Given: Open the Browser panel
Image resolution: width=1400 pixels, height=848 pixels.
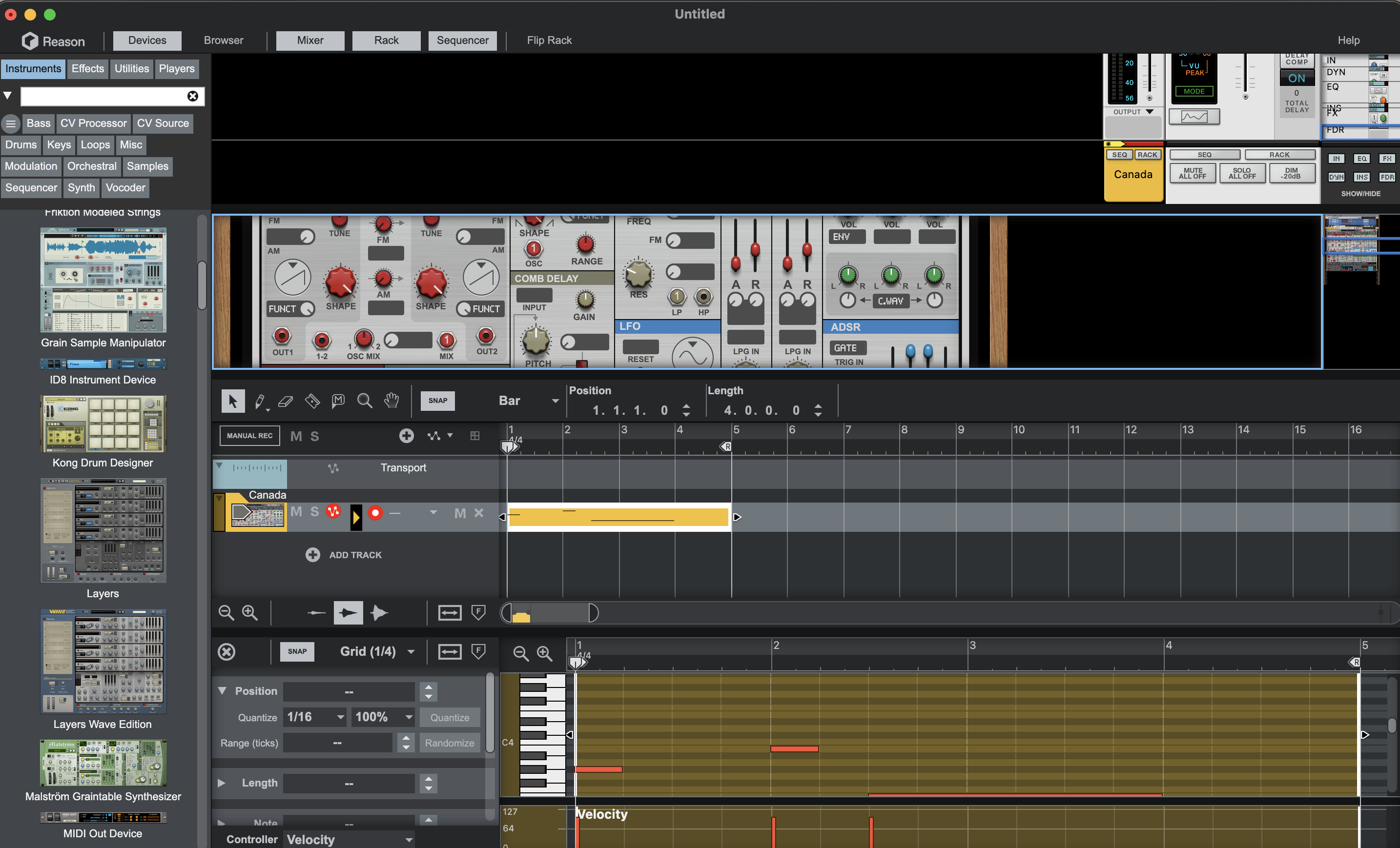Looking at the screenshot, I should pos(223,40).
